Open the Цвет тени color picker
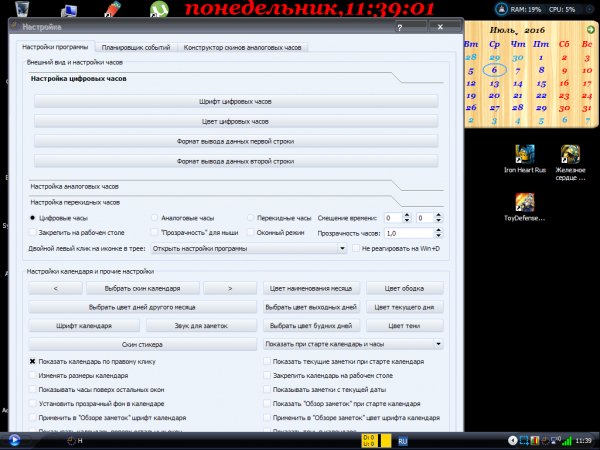 point(404,326)
